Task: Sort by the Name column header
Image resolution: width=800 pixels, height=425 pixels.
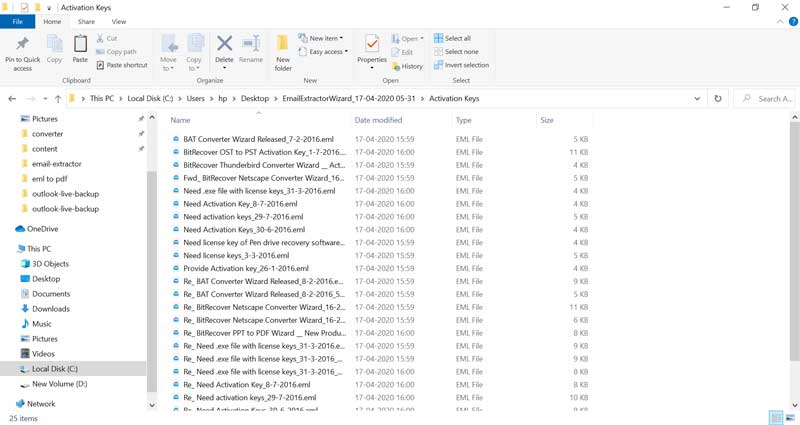Action: pyautogui.click(x=181, y=120)
